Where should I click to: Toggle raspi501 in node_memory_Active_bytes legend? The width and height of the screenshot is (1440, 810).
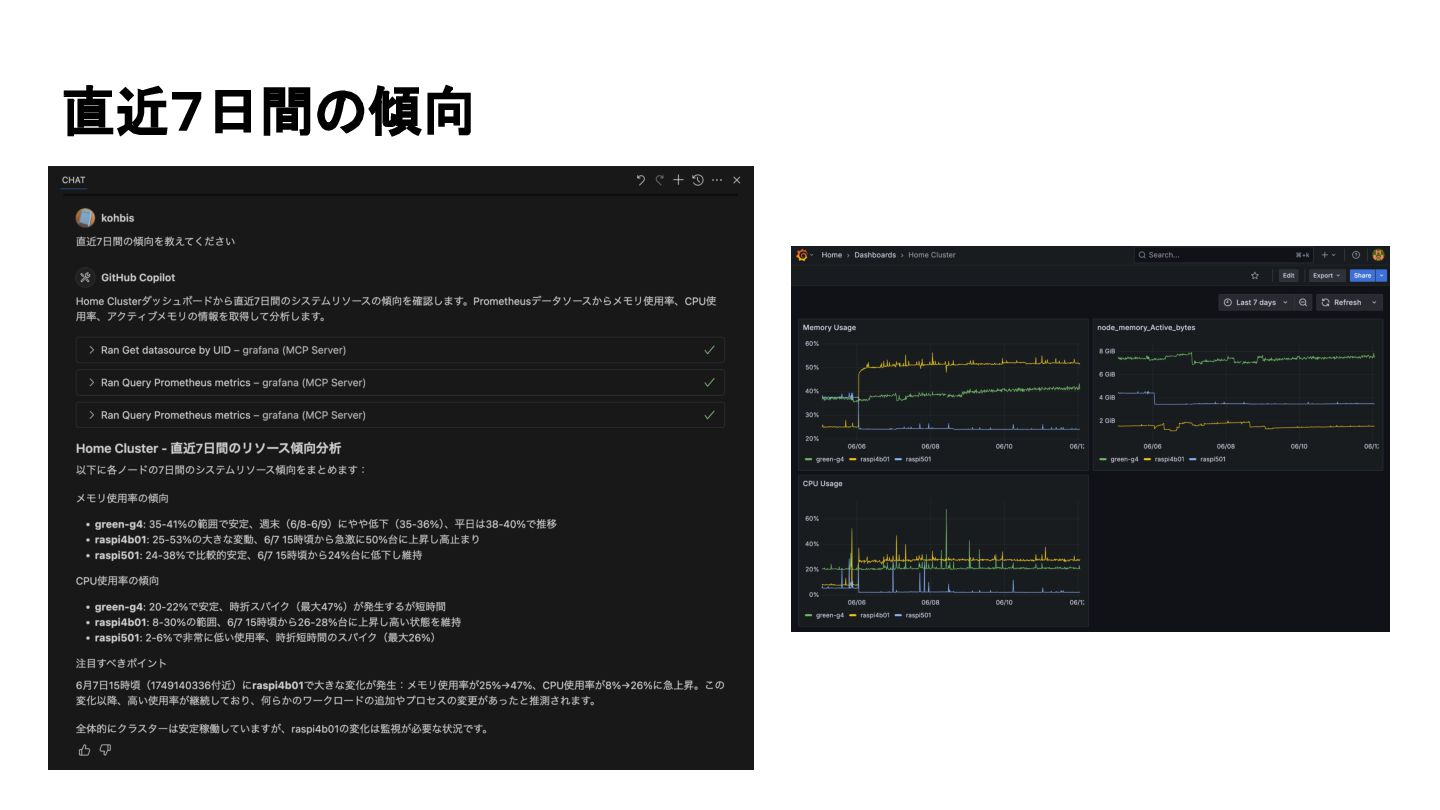(x=1209, y=459)
